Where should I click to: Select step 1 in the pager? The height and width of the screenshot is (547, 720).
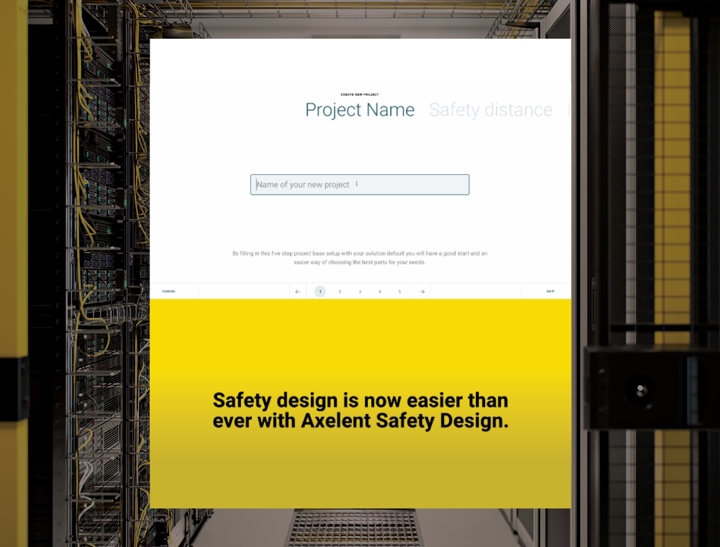(320, 291)
